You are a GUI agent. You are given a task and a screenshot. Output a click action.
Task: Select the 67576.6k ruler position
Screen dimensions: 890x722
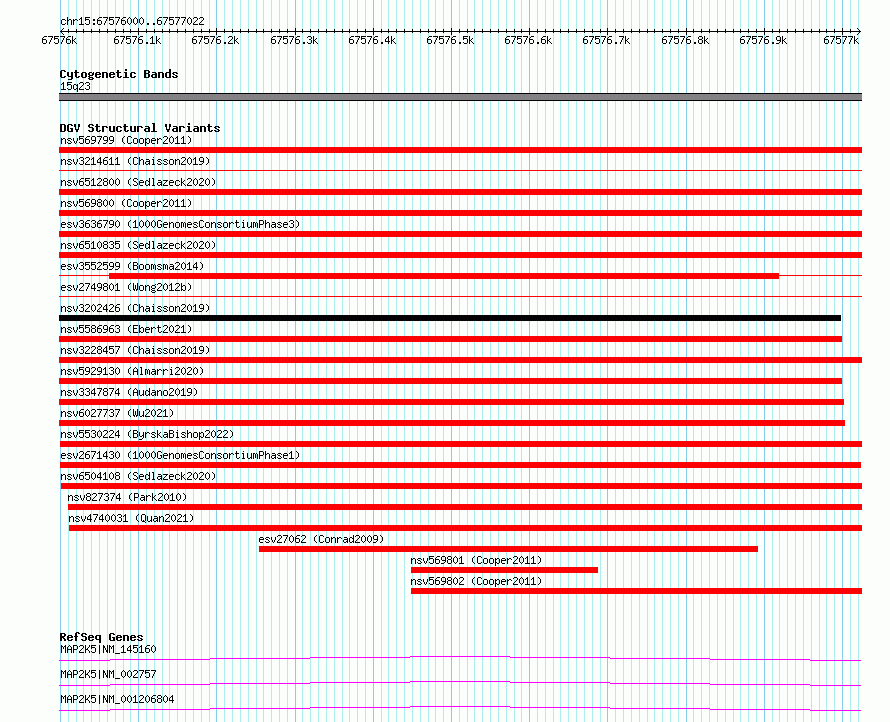pyautogui.click(x=528, y=40)
